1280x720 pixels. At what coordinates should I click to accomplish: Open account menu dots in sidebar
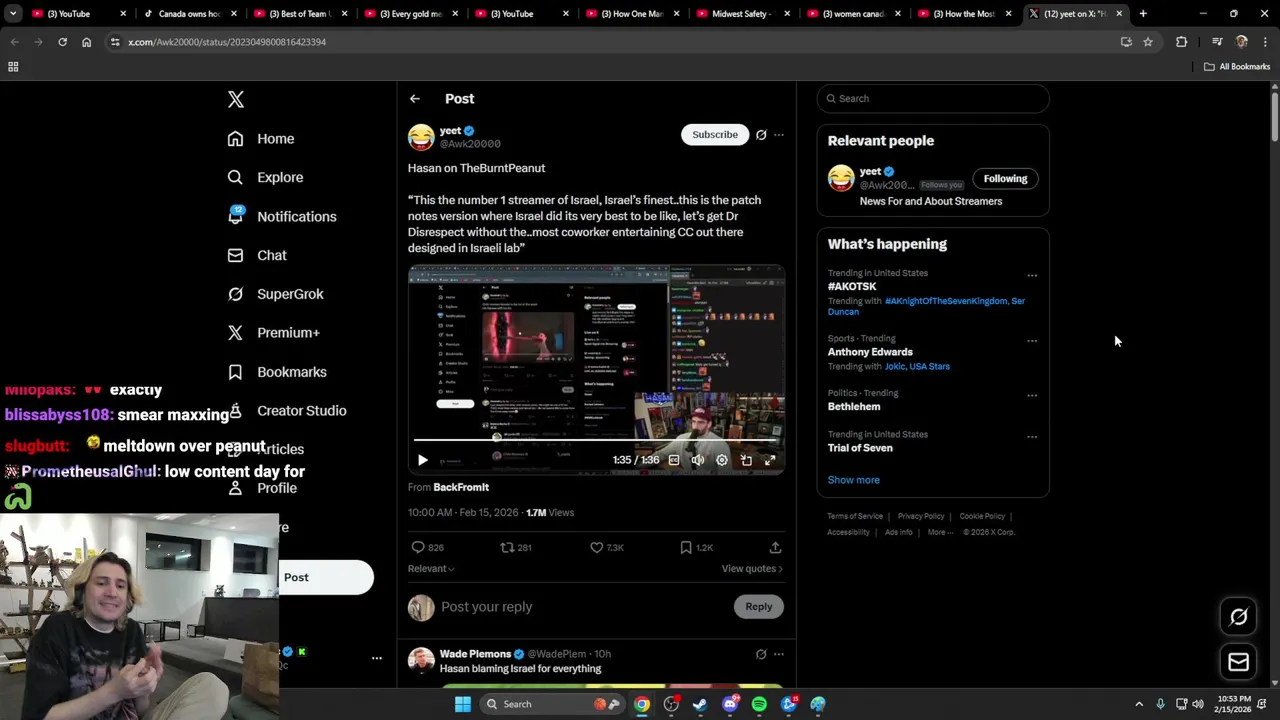click(x=377, y=658)
